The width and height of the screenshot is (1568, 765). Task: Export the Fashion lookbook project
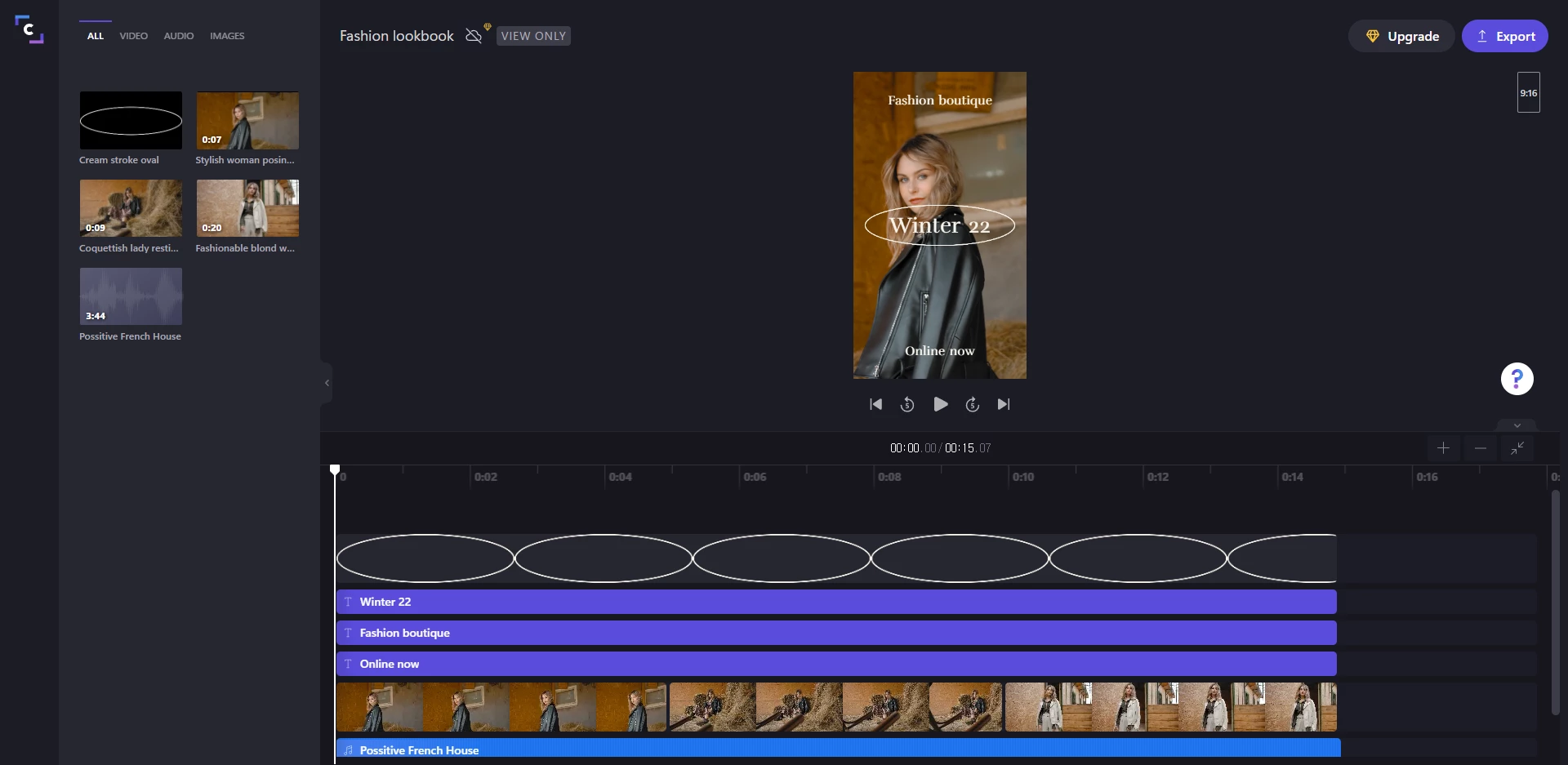[x=1506, y=36]
